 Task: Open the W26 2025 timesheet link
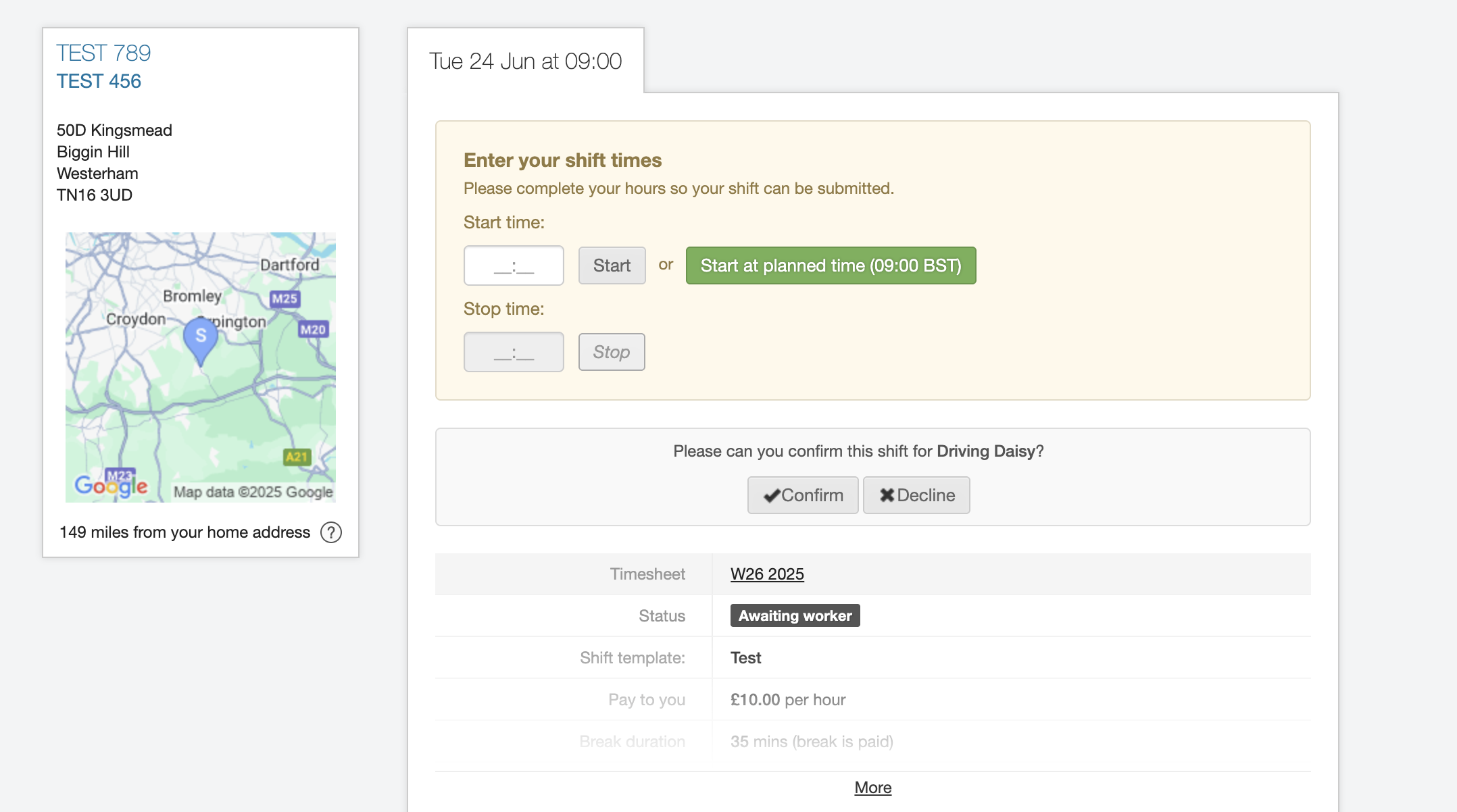point(767,574)
